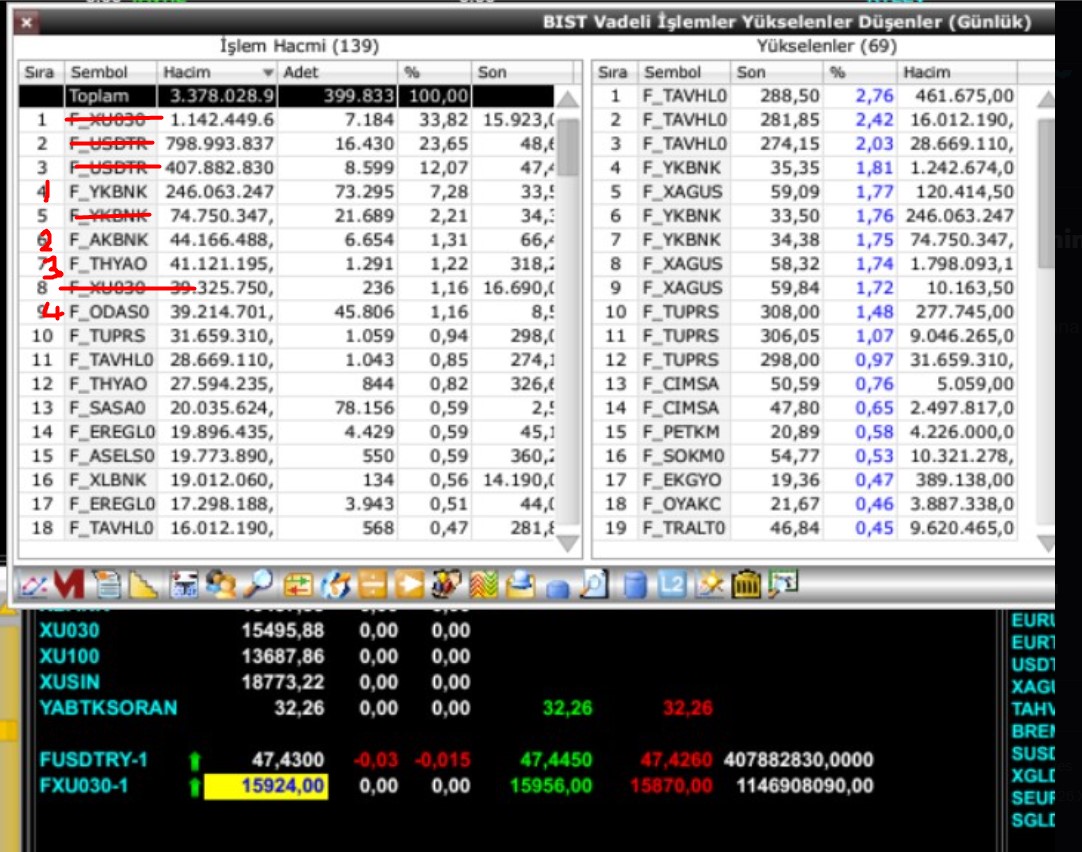Sort by Hacim column dropdown arrow
Image resolution: width=1082 pixels, height=852 pixels.
[268, 72]
